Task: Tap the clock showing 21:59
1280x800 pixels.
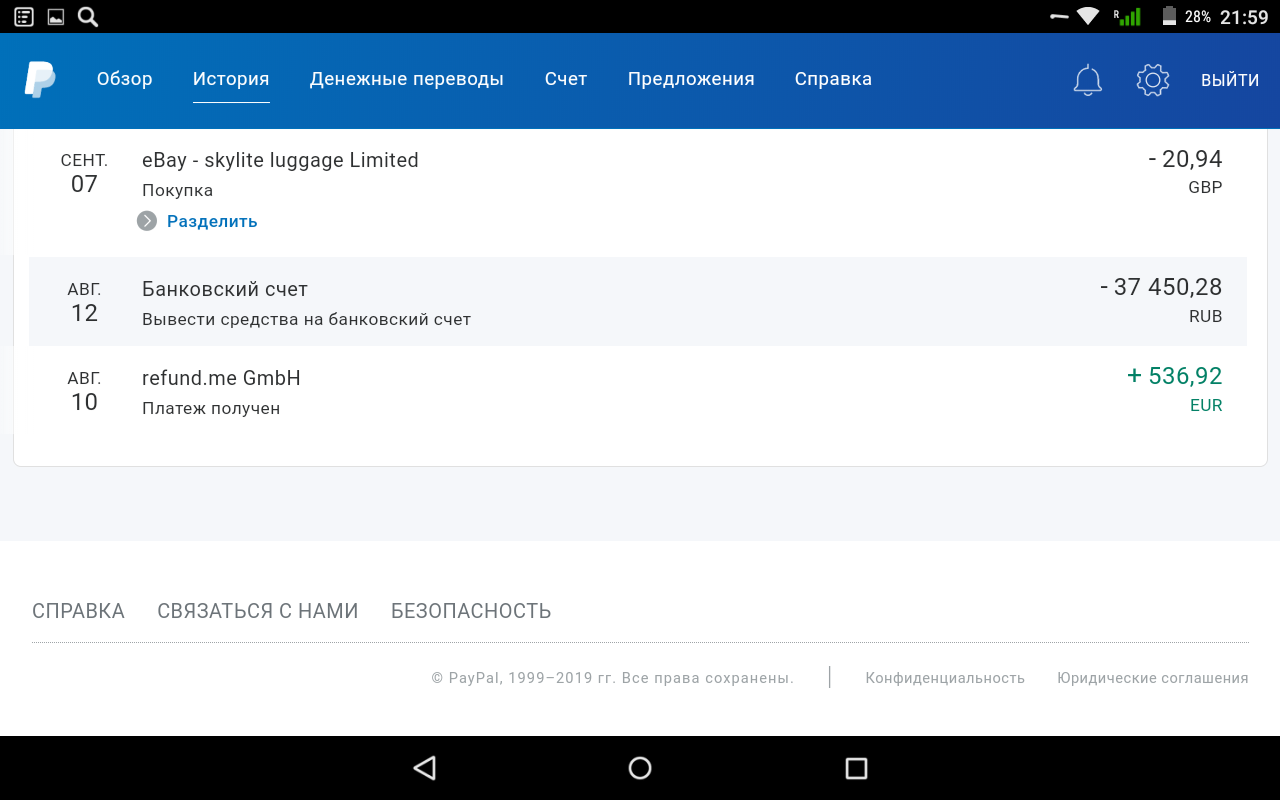Action: (1244, 17)
